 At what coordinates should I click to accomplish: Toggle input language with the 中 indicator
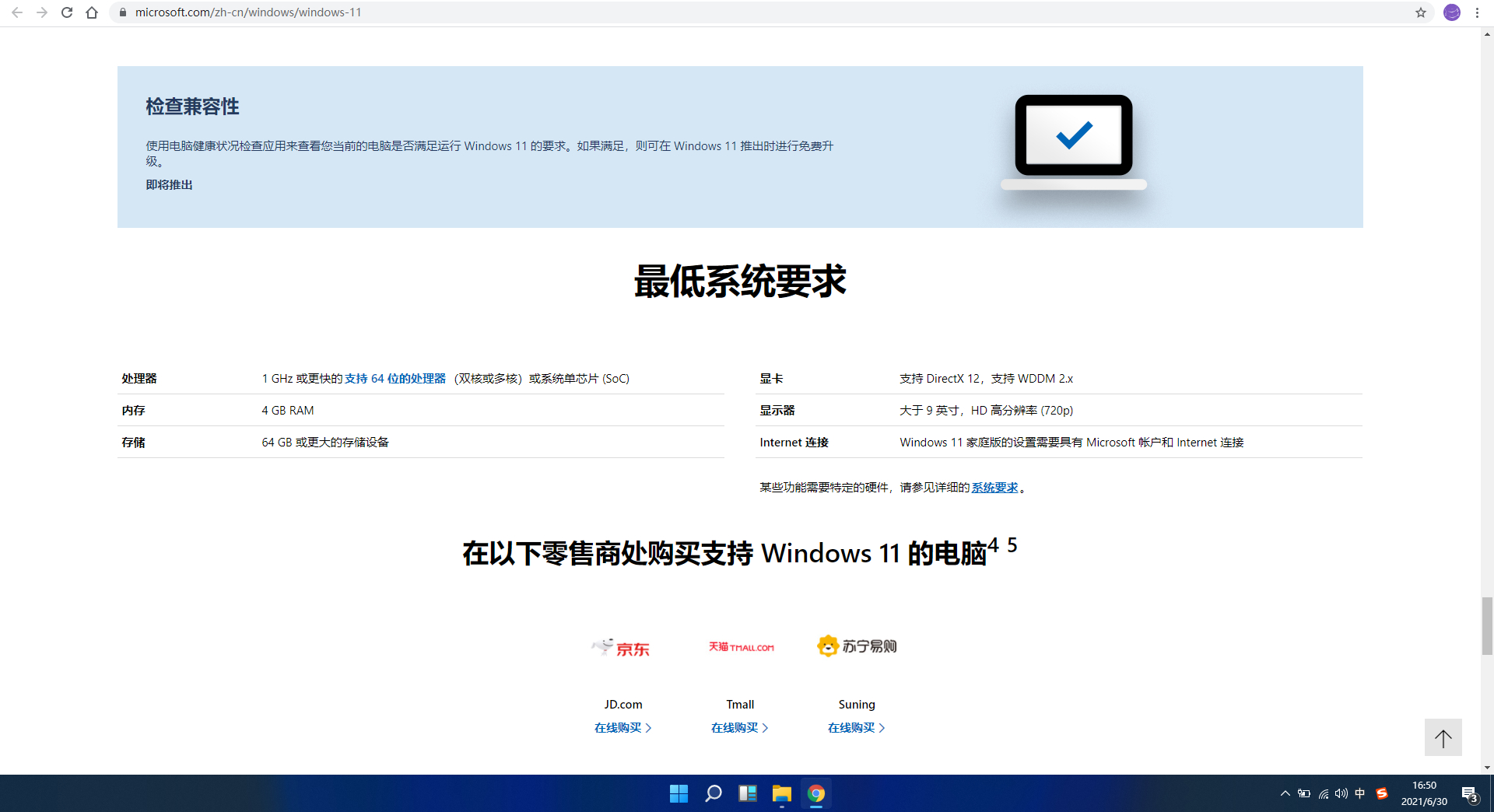click(x=1359, y=793)
